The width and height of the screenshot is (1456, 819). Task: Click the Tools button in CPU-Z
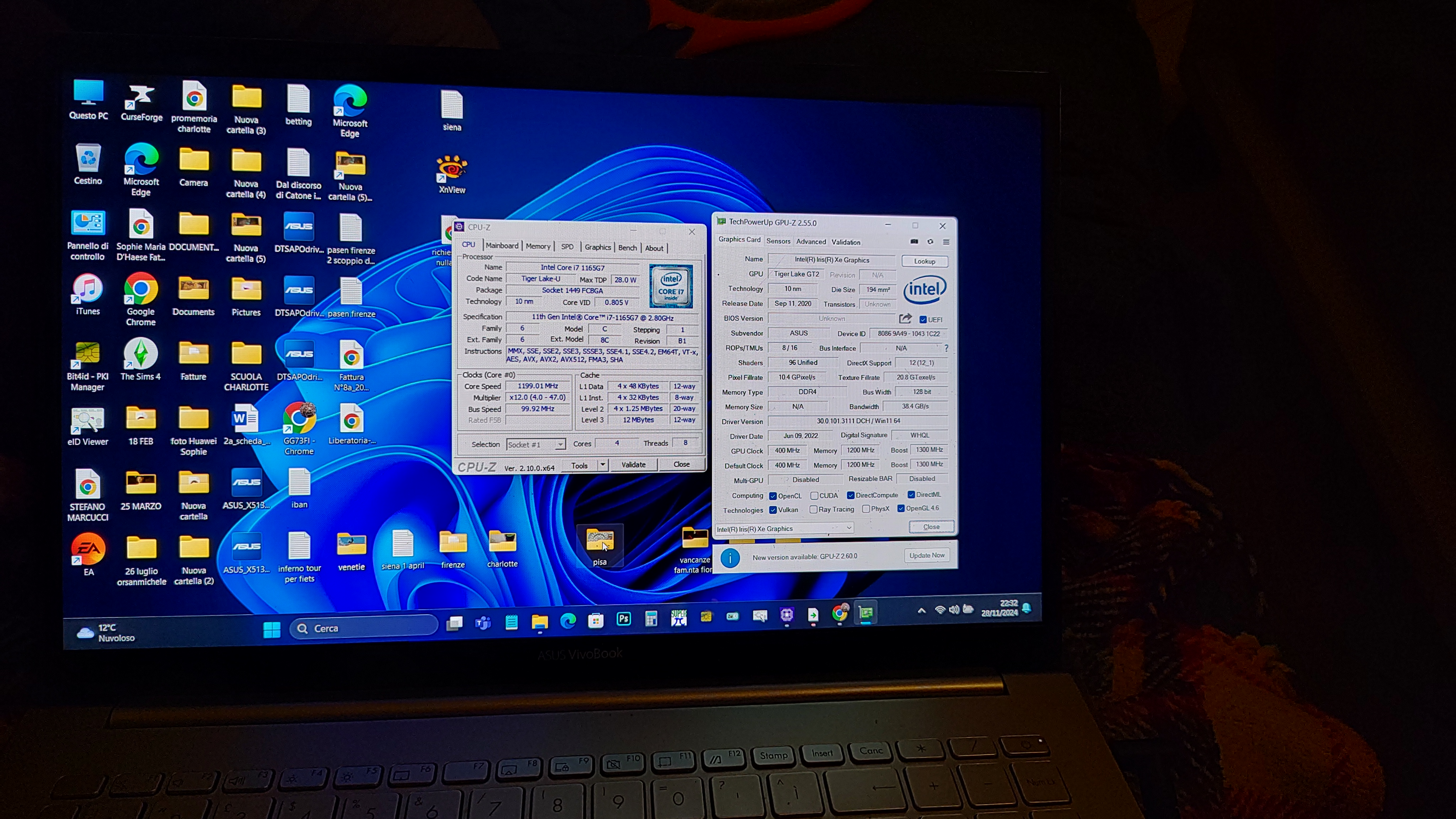tap(579, 465)
